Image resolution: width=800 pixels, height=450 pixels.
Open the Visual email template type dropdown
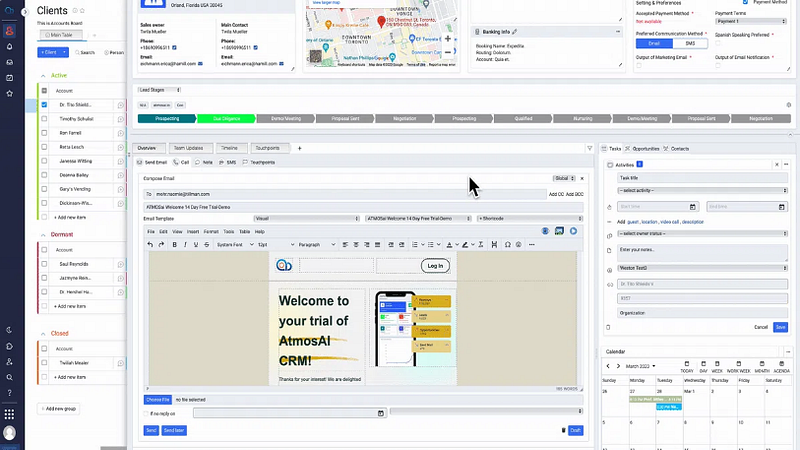pos(307,218)
